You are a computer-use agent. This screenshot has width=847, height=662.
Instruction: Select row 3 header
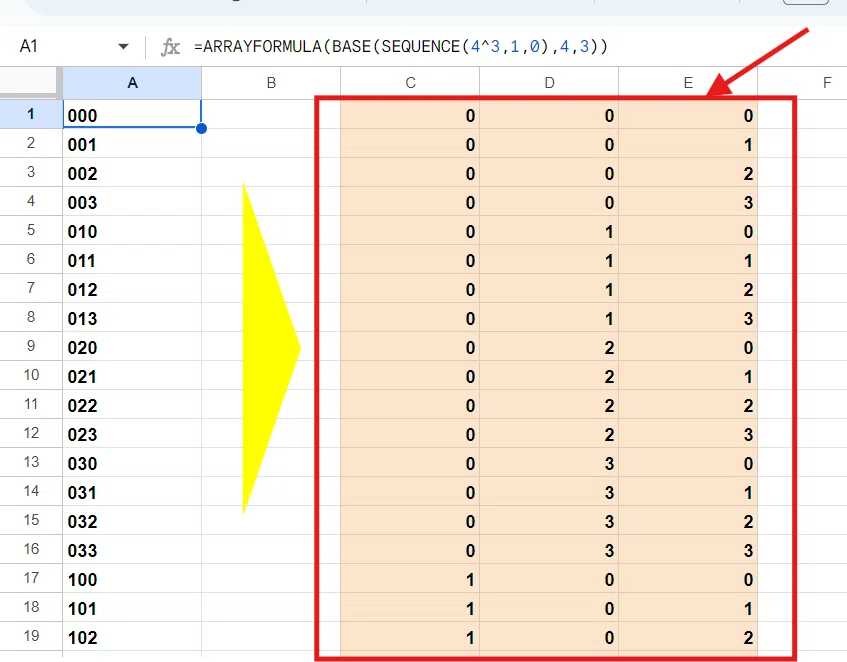coord(31,172)
